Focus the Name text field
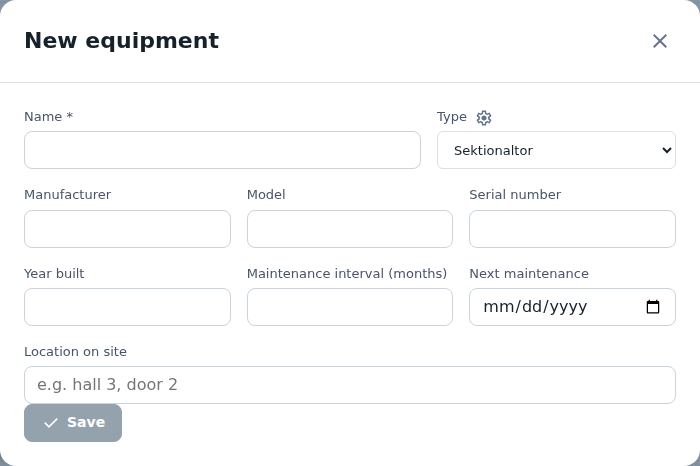Viewport: 700px width, 466px height. click(222, 150)
